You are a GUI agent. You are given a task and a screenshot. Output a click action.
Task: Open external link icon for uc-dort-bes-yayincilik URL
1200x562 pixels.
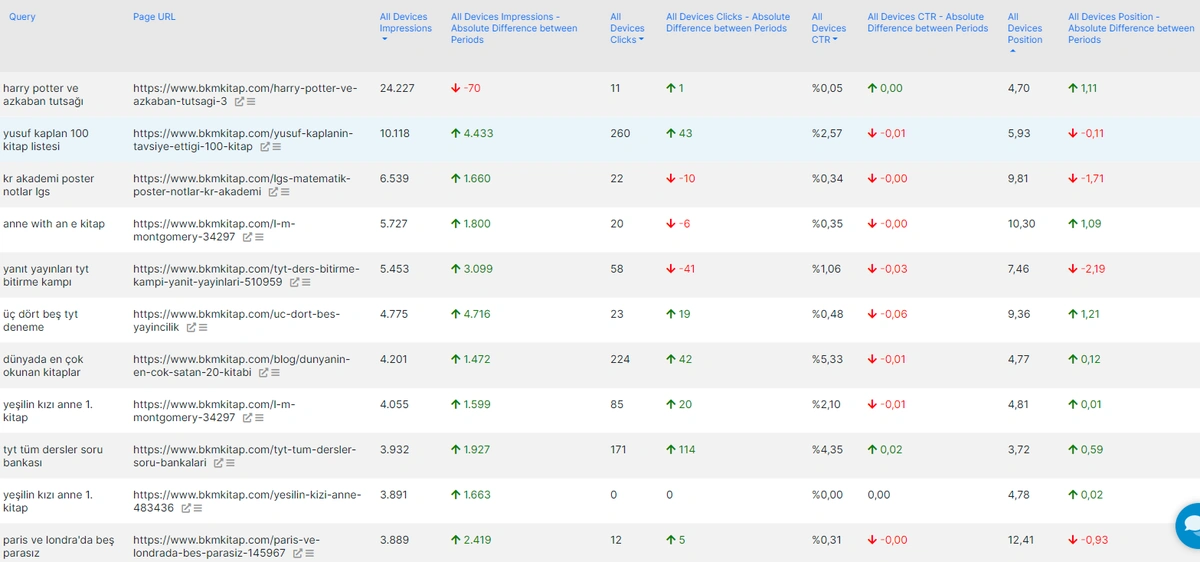click(190, 328)
